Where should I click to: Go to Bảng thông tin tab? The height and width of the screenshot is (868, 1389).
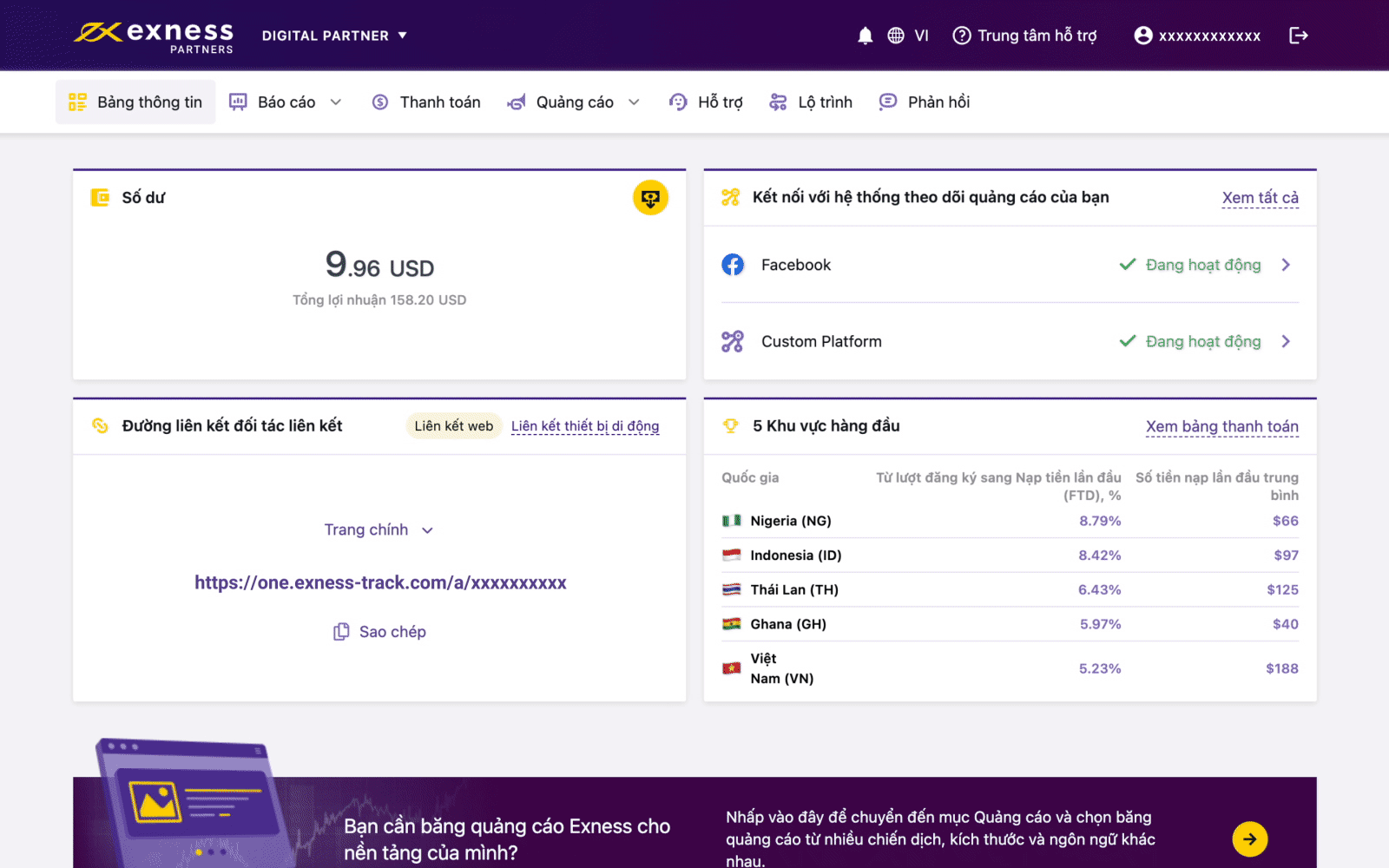click(x=135, y=102)
